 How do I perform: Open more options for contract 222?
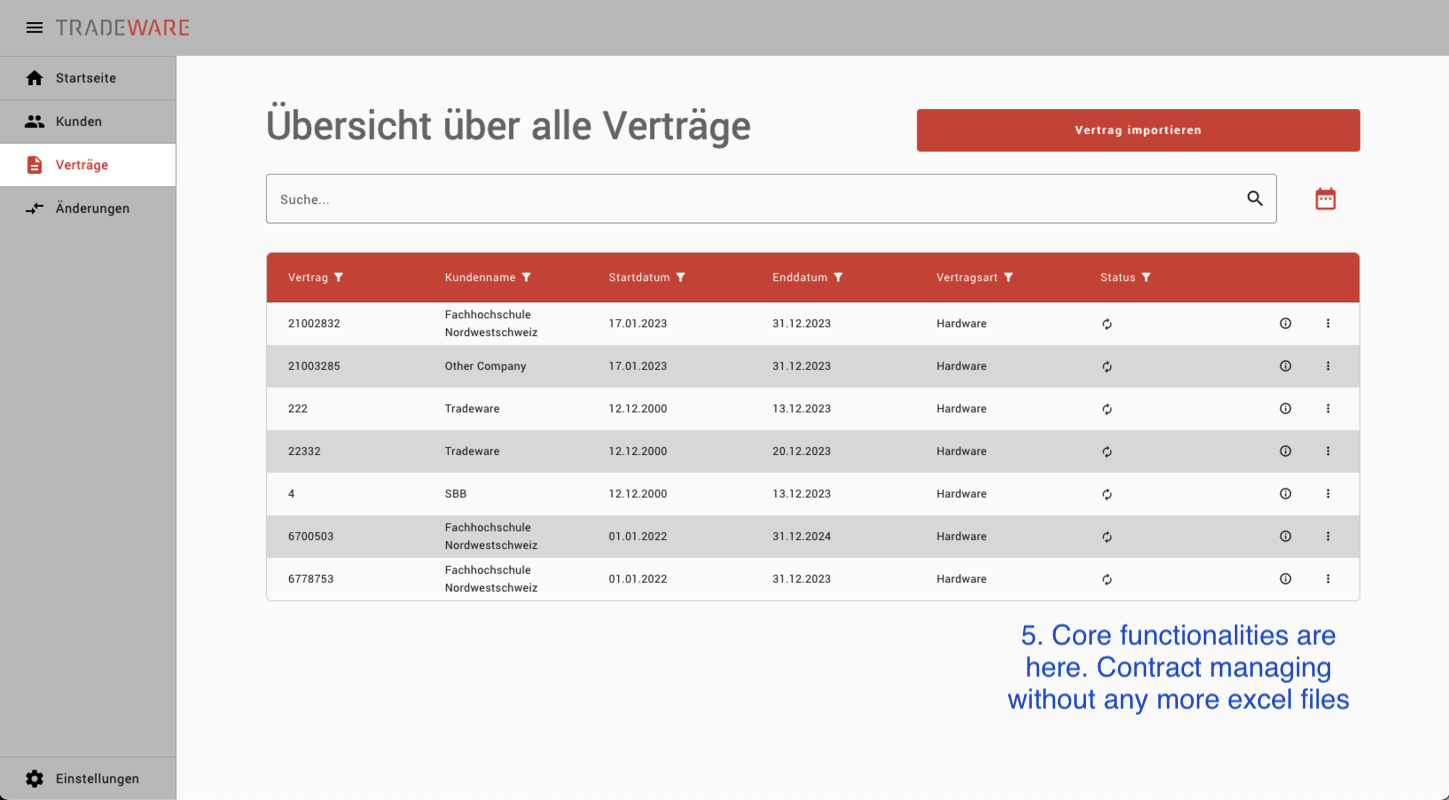point(1328,409)
